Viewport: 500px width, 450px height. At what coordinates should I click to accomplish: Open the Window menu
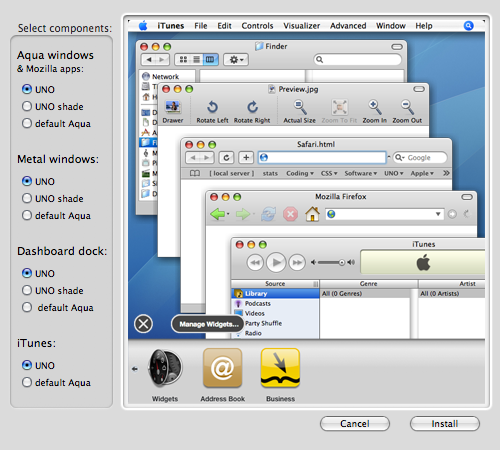(x=391, y=26)
